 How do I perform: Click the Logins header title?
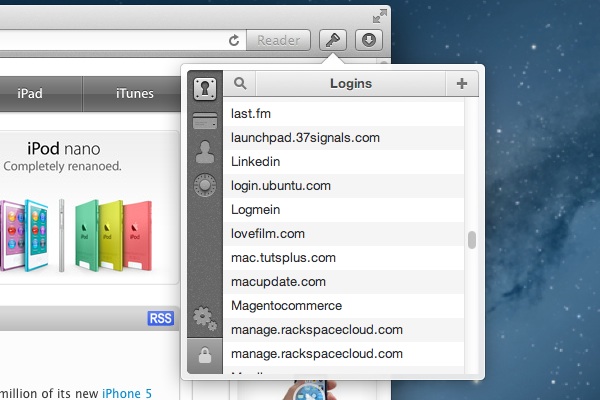pos(351,83)
